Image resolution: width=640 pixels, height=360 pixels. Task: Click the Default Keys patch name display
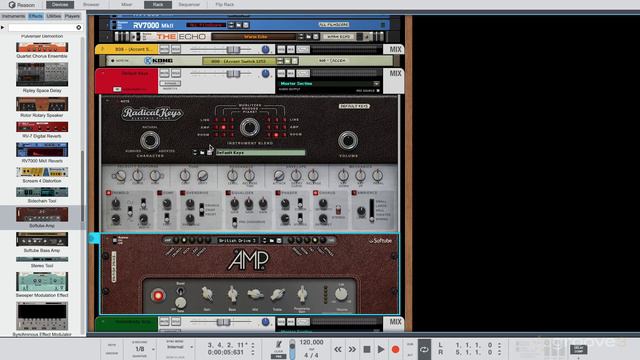[260, 152]
